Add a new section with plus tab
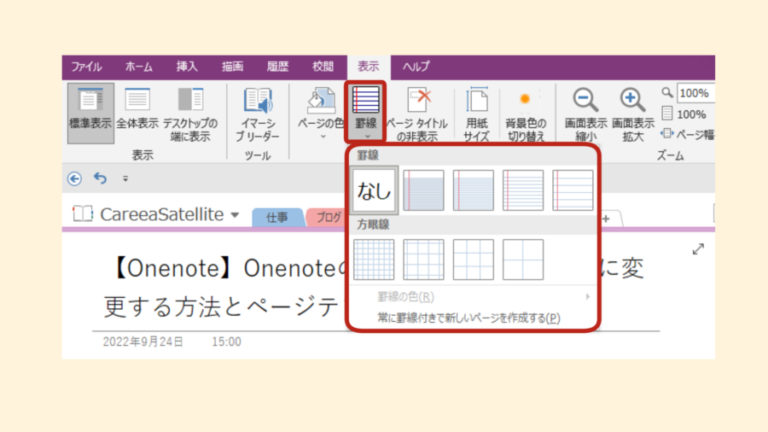This screenshot has width=768, height=432. (606, 218)
